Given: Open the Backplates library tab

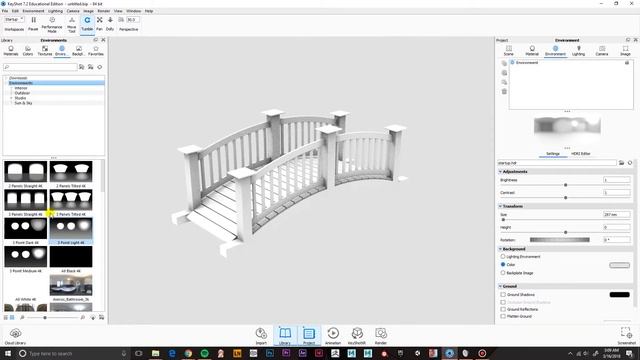Looking at the screenshot, I should click(78, 51).
